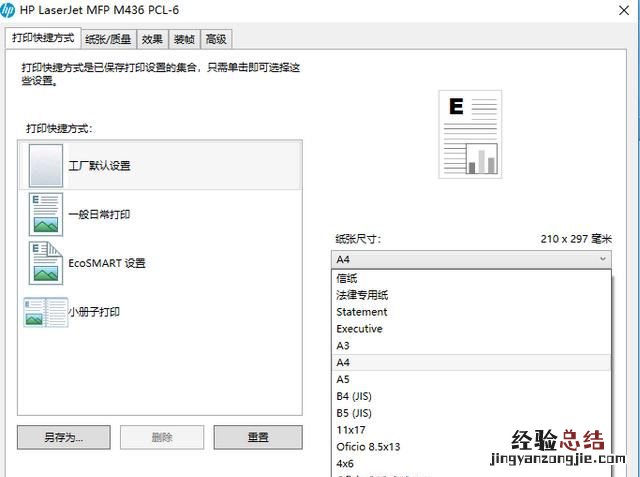Screen dimensions: 640x477
Task: Select Executive paper size
Action: (x=471, y=329)
